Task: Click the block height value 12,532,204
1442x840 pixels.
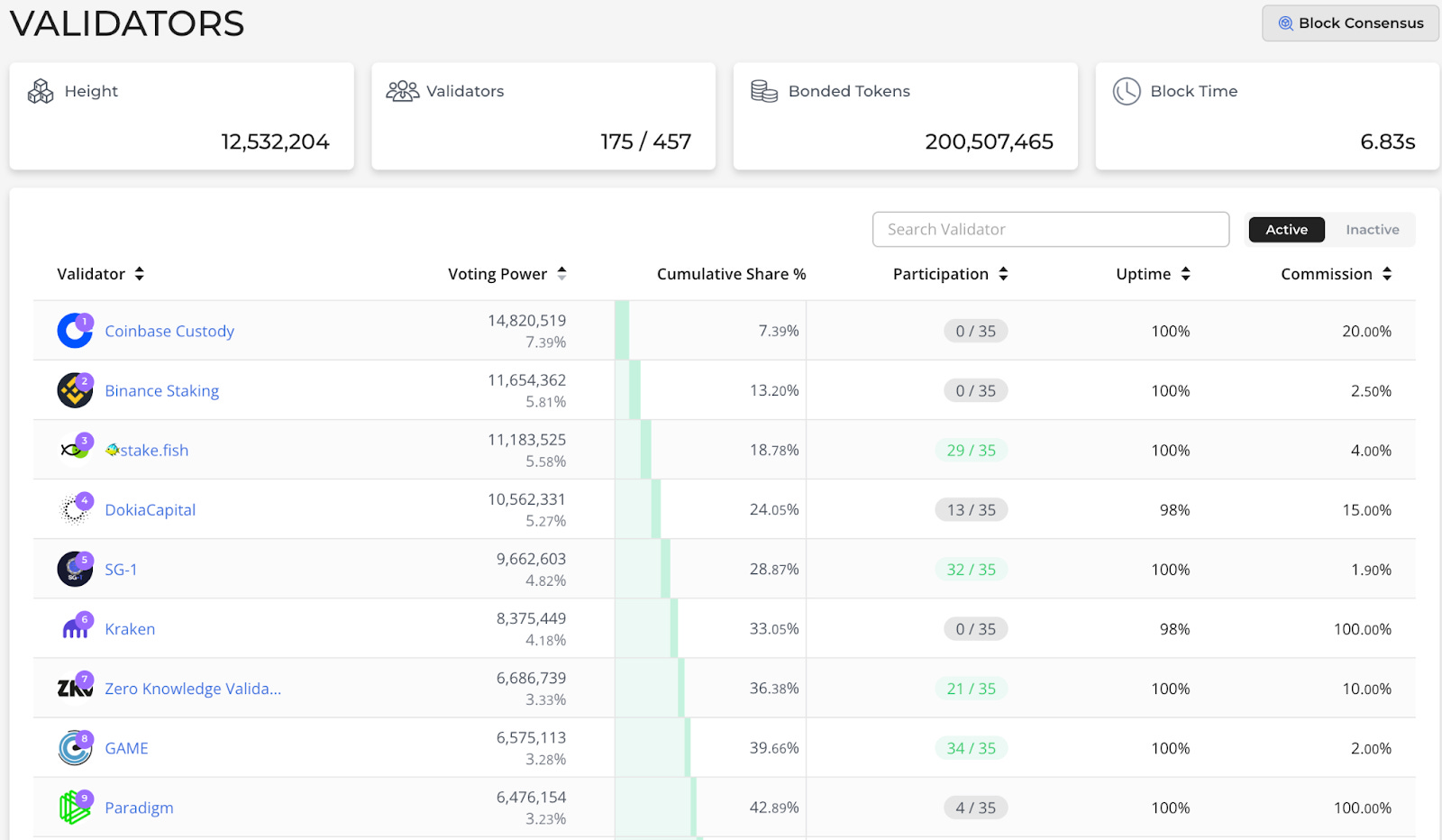Action: pyautogui.click(x=275, y=142)
